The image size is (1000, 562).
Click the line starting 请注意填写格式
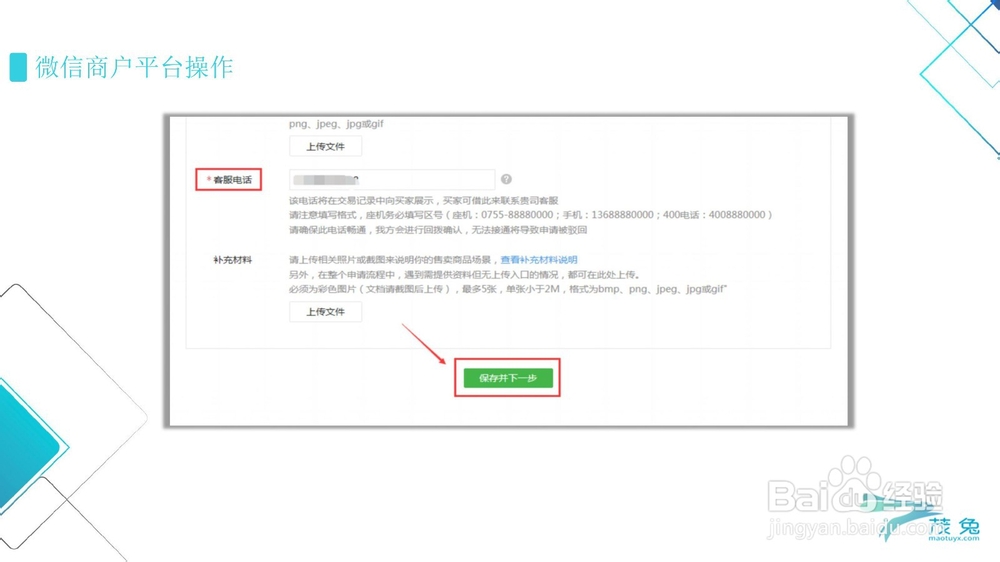tap(531, 215)
